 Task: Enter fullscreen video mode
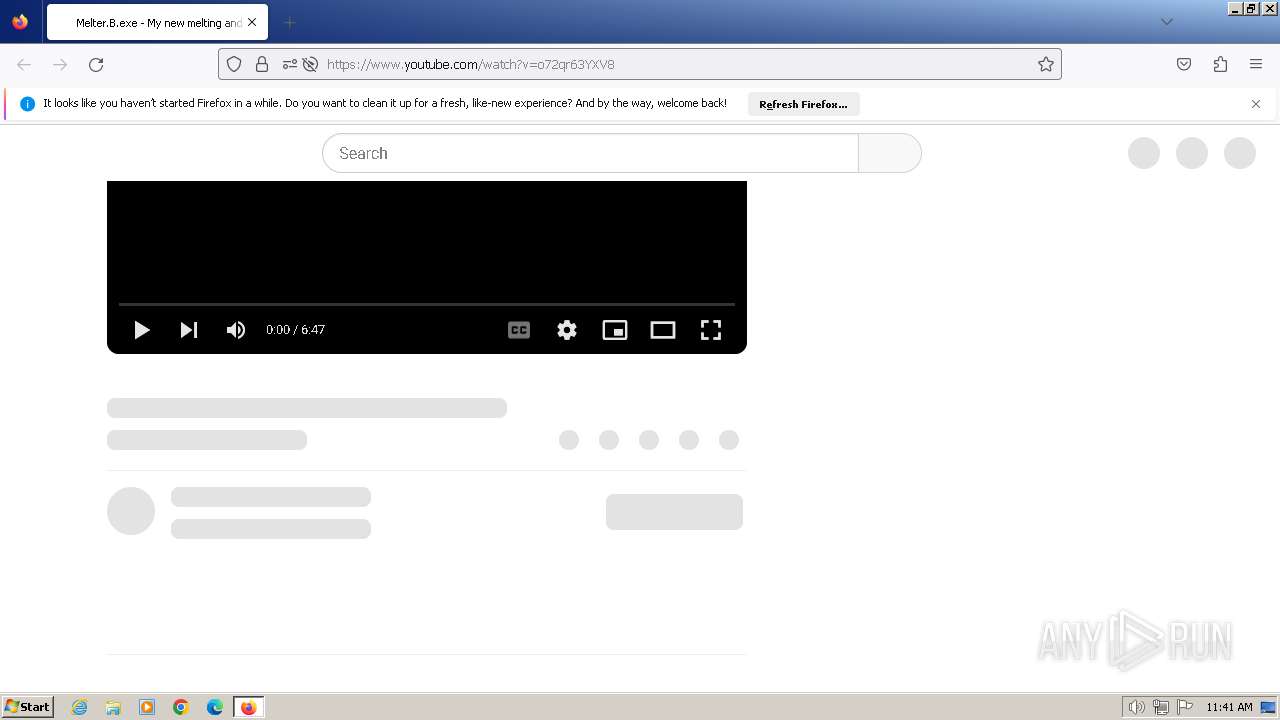711,330
